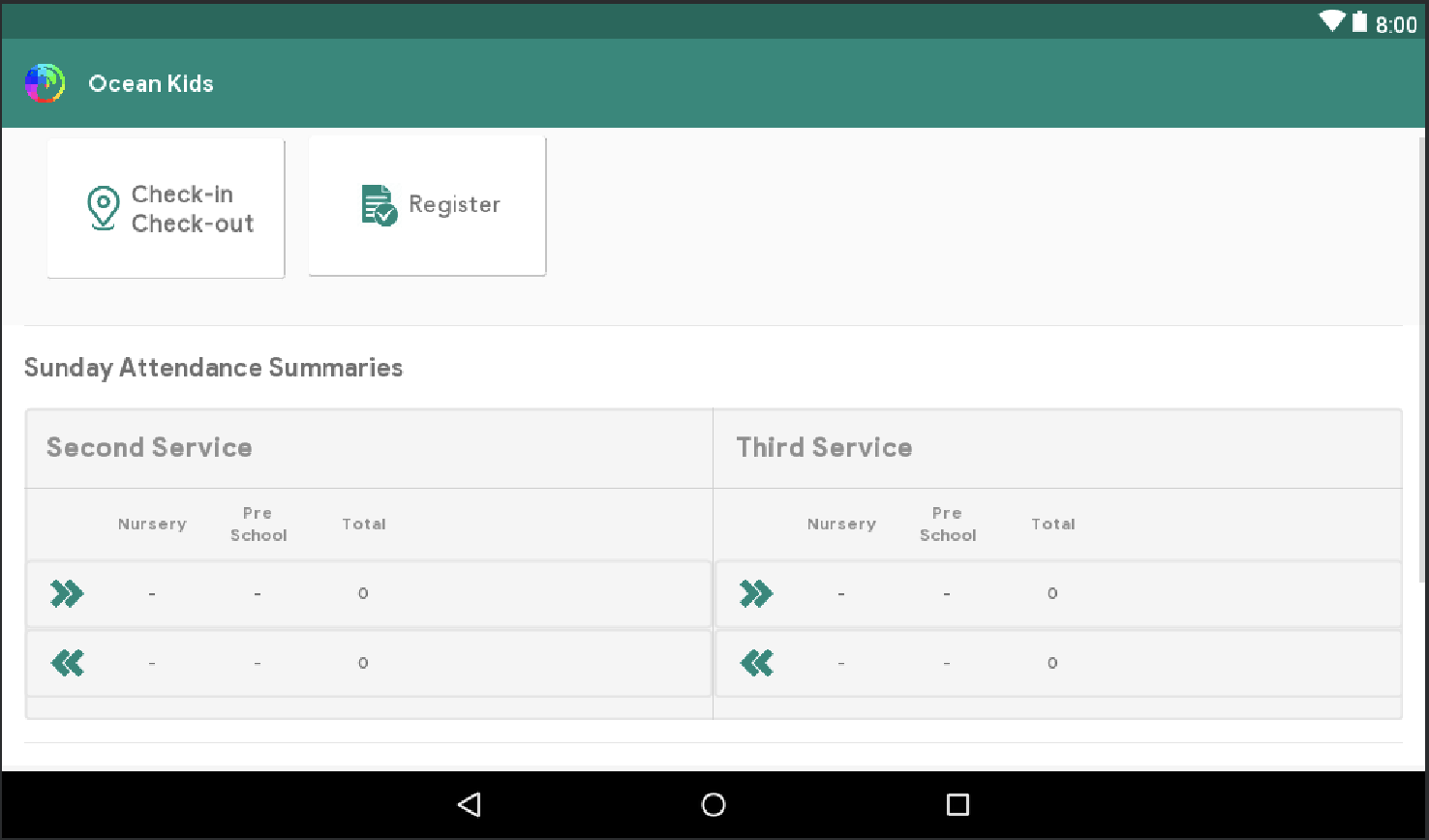Image resolution: width=1429 pixels, height=840 pixels.
Task: Click Nursery column header under Third Service
Action: tap(841, 524)
